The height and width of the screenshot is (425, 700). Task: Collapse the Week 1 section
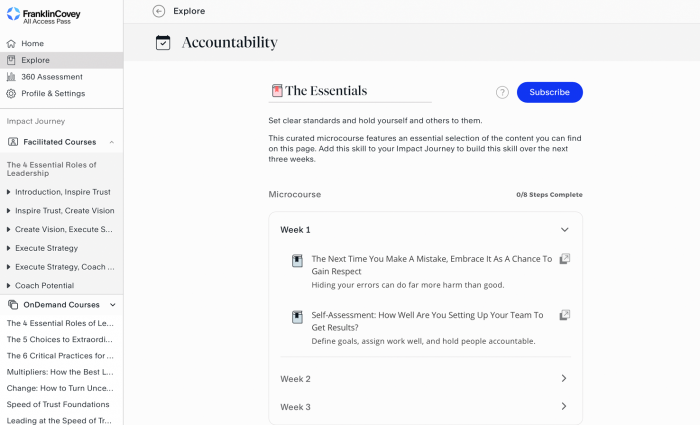(564, 230)
